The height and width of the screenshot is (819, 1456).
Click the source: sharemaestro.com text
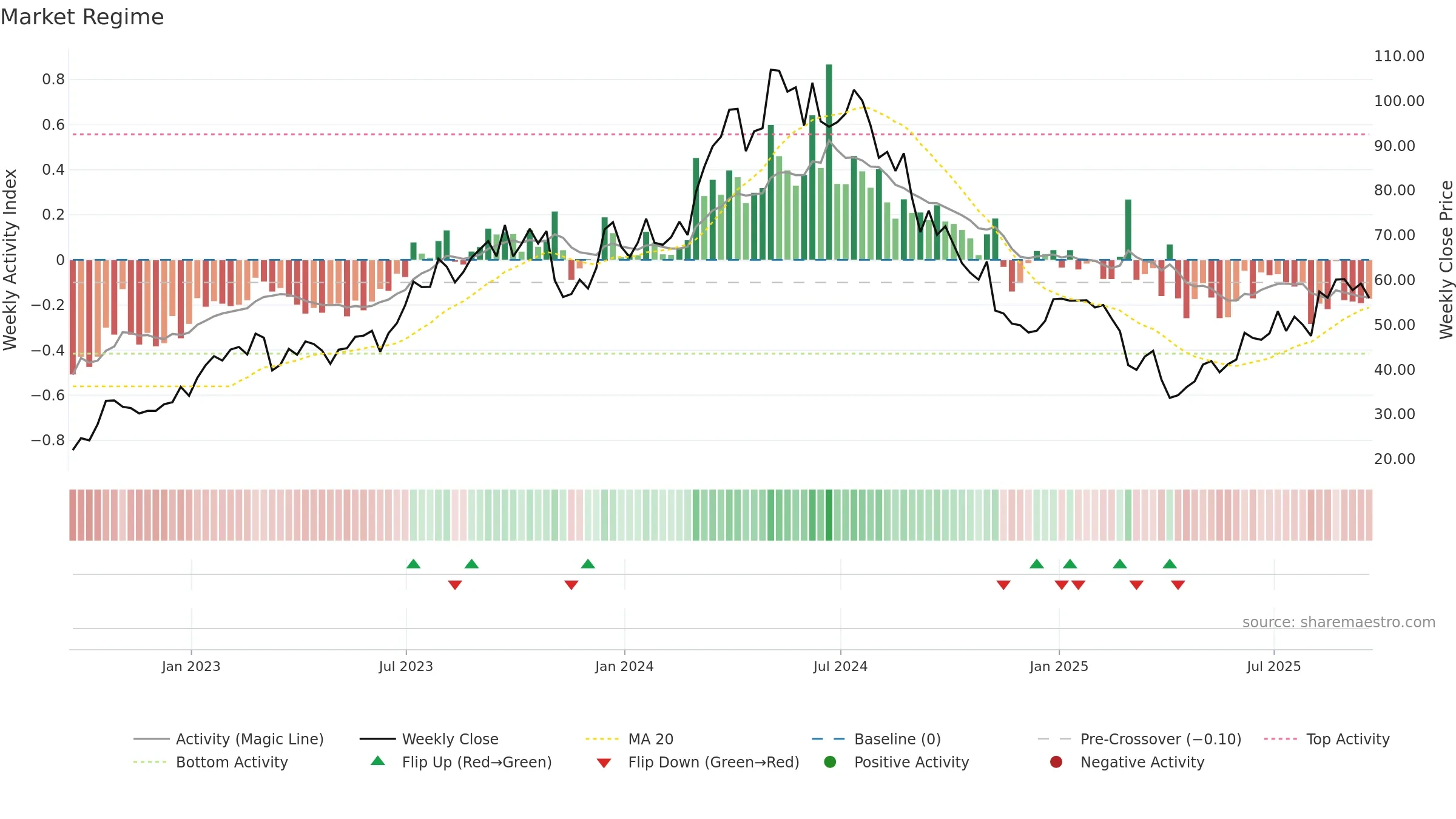pos(1339,622)
